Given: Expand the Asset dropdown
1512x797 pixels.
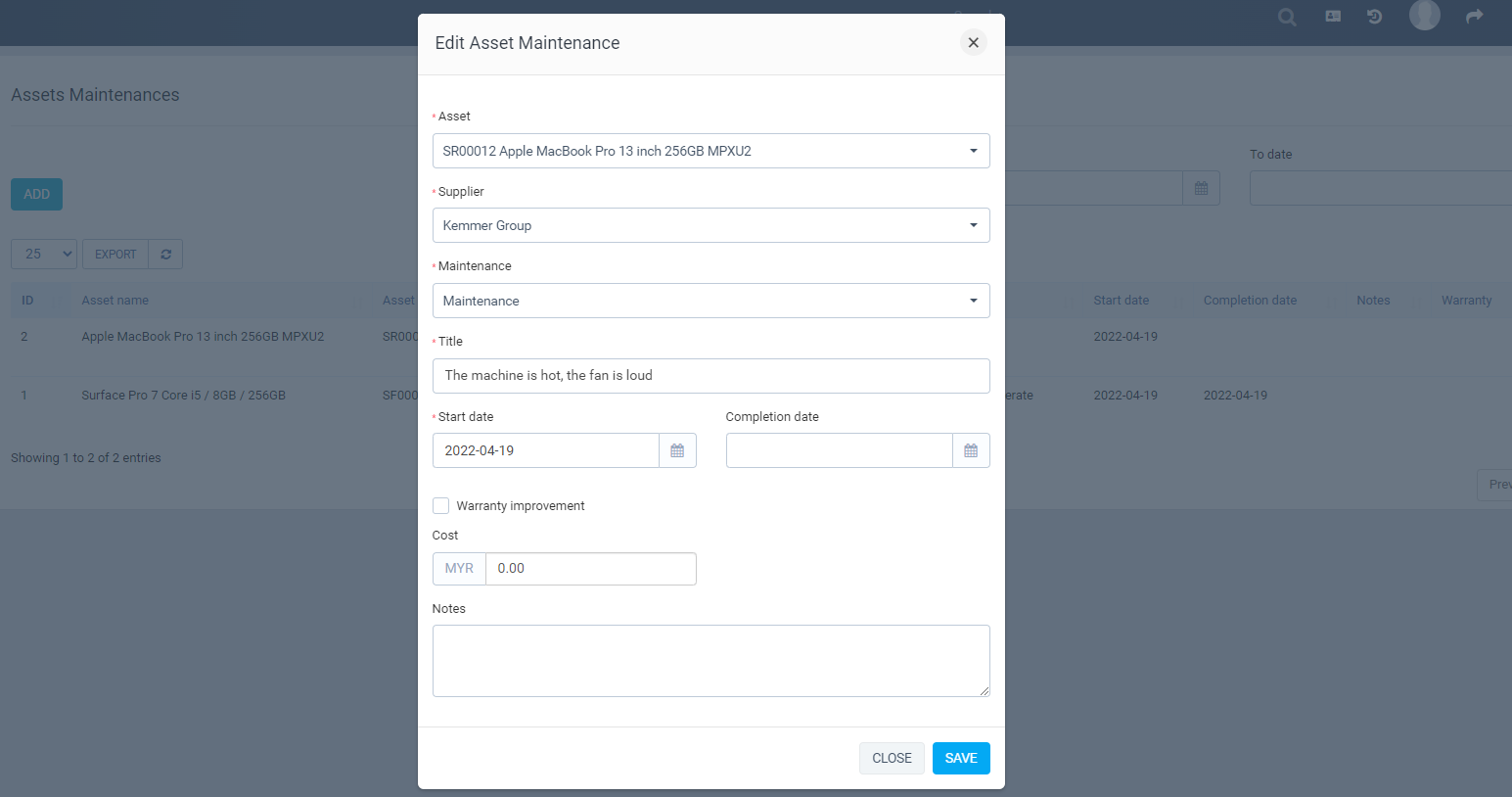Looking at the screenshot, I should coord(710,151).
